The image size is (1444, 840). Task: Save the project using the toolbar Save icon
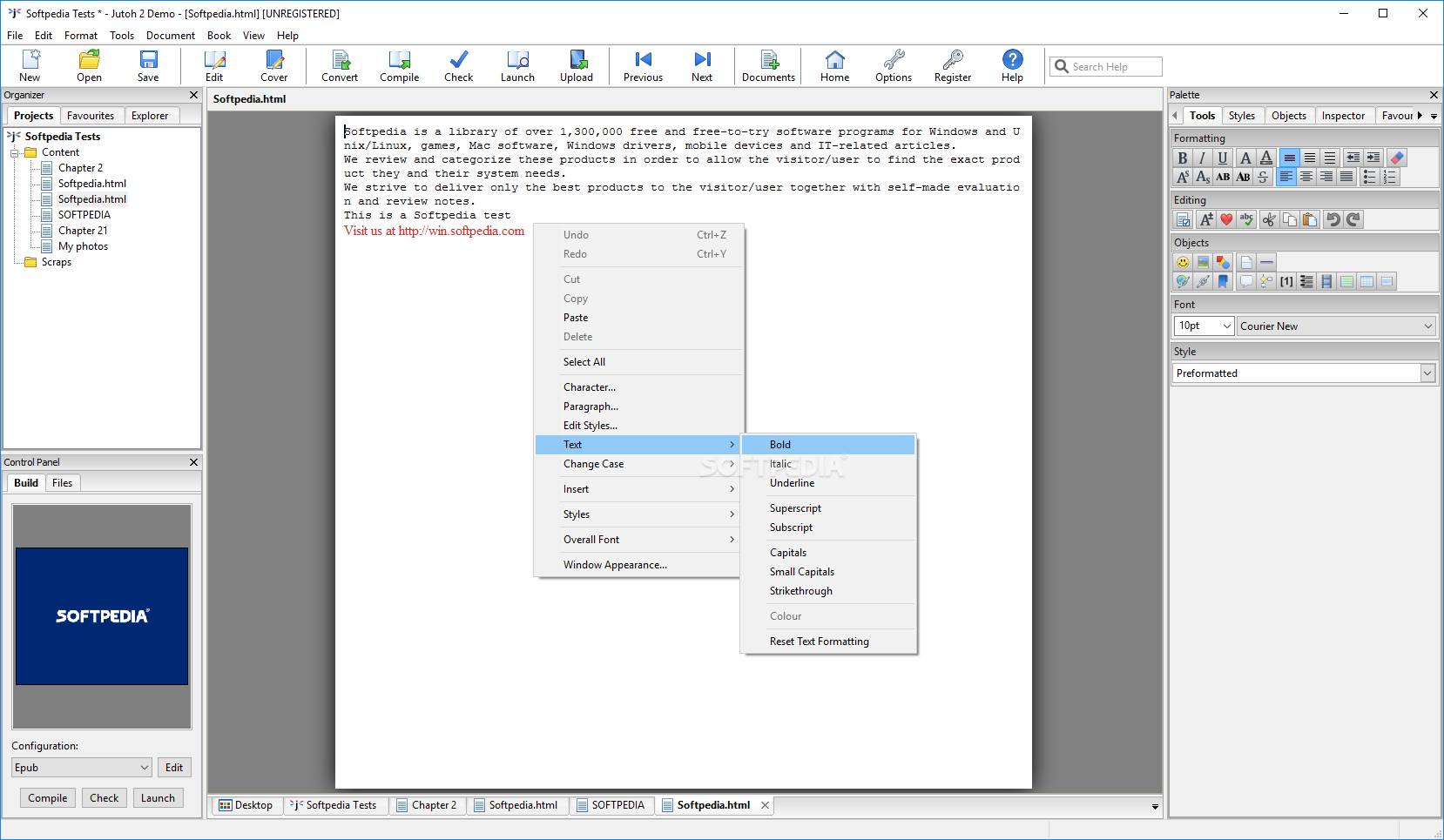pos(148,66)
